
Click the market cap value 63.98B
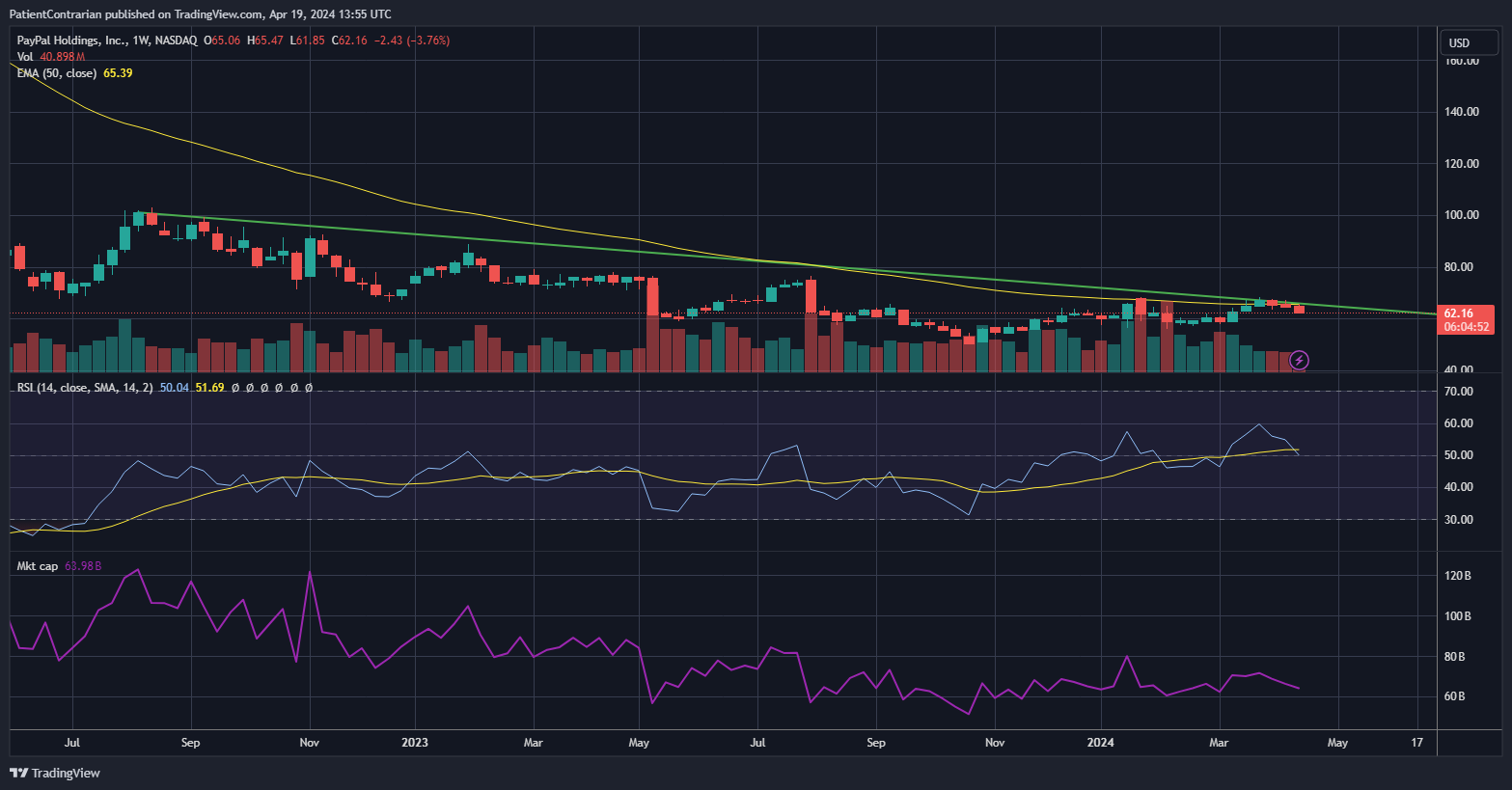click(x=83, y=566)
